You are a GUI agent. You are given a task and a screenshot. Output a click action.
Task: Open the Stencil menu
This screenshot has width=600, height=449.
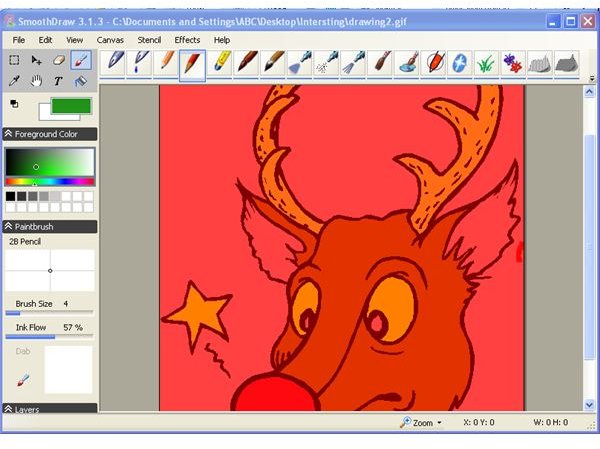[149, 40]
